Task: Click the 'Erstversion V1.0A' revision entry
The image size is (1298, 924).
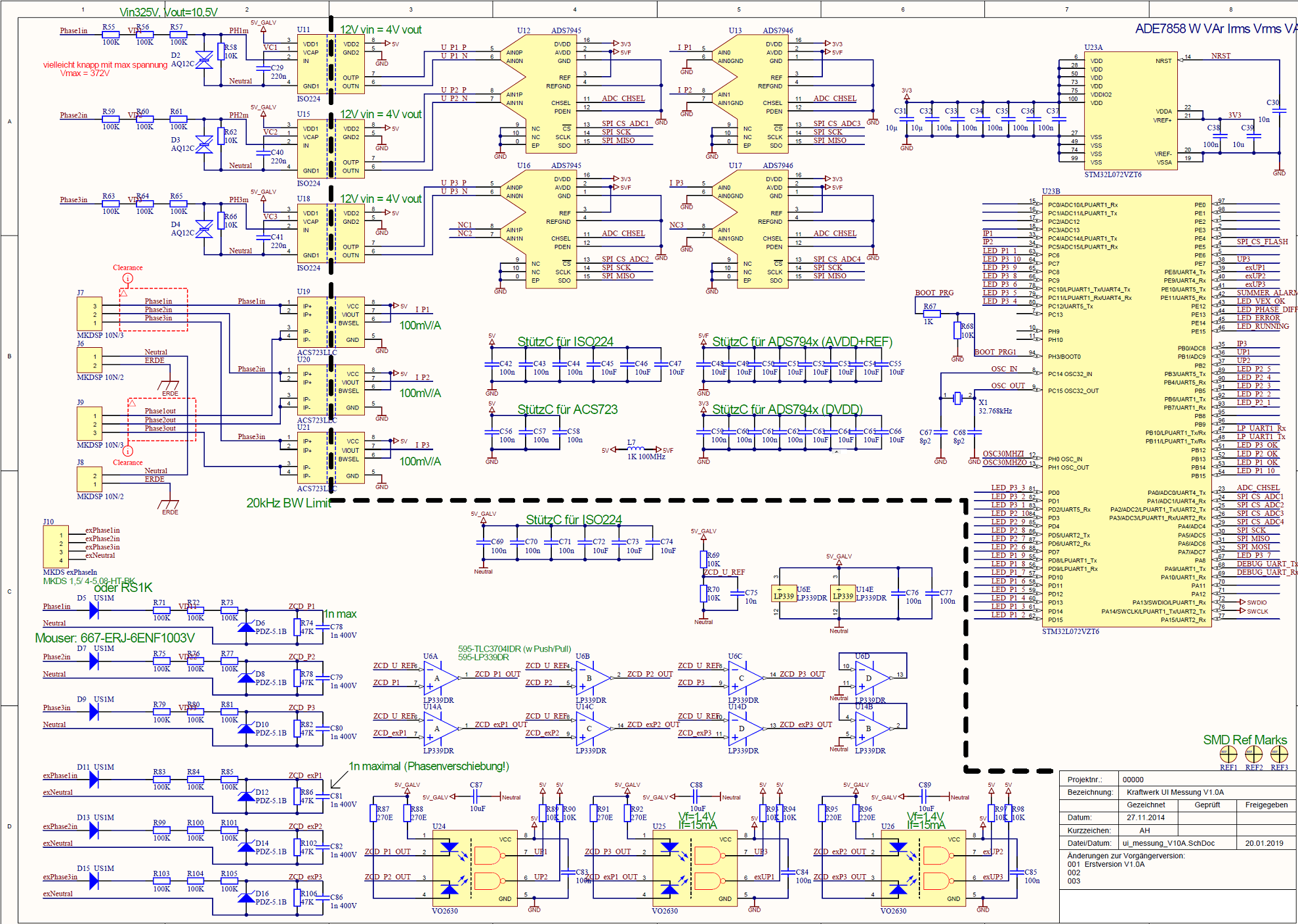Action: point(1114,864)
